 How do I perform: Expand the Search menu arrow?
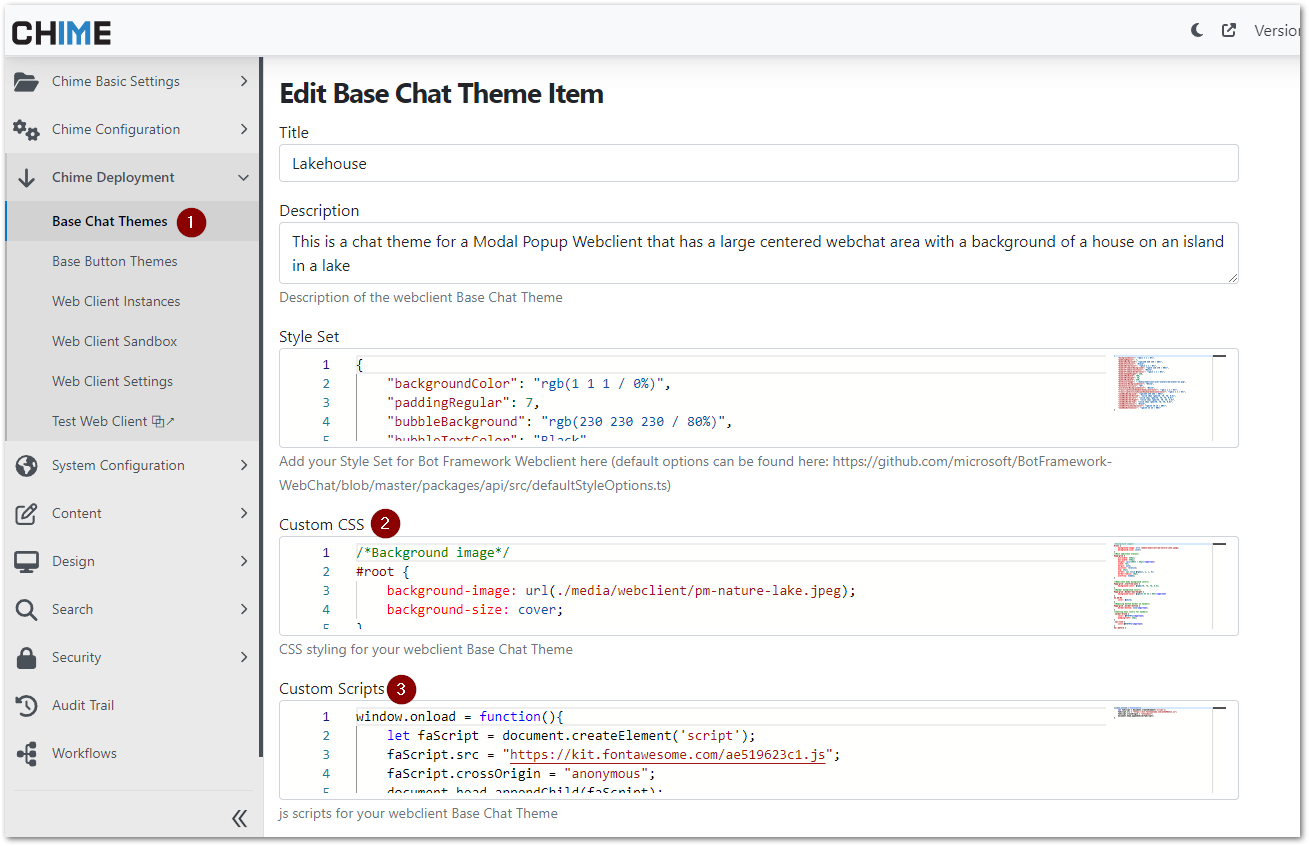tap(243, 609)
